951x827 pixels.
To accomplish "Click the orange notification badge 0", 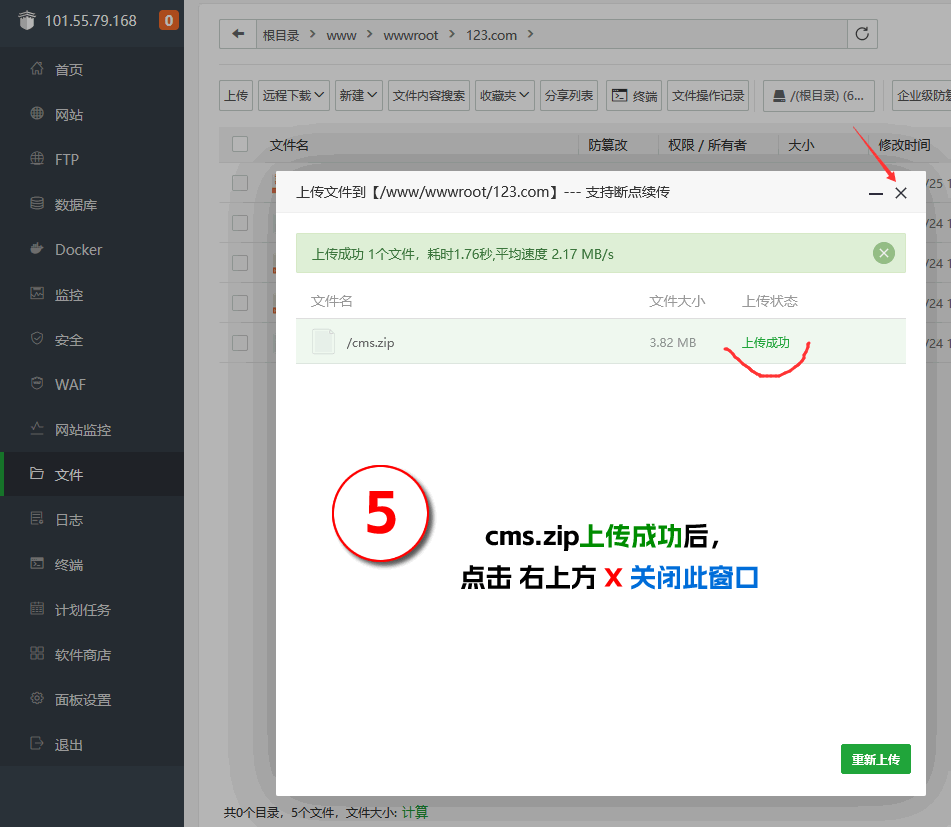I will [x=169, y=20].
